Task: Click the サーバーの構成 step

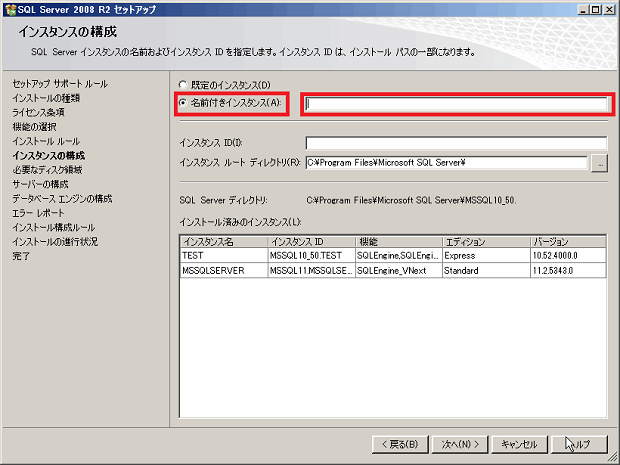Action: click(x=40, y=184)
